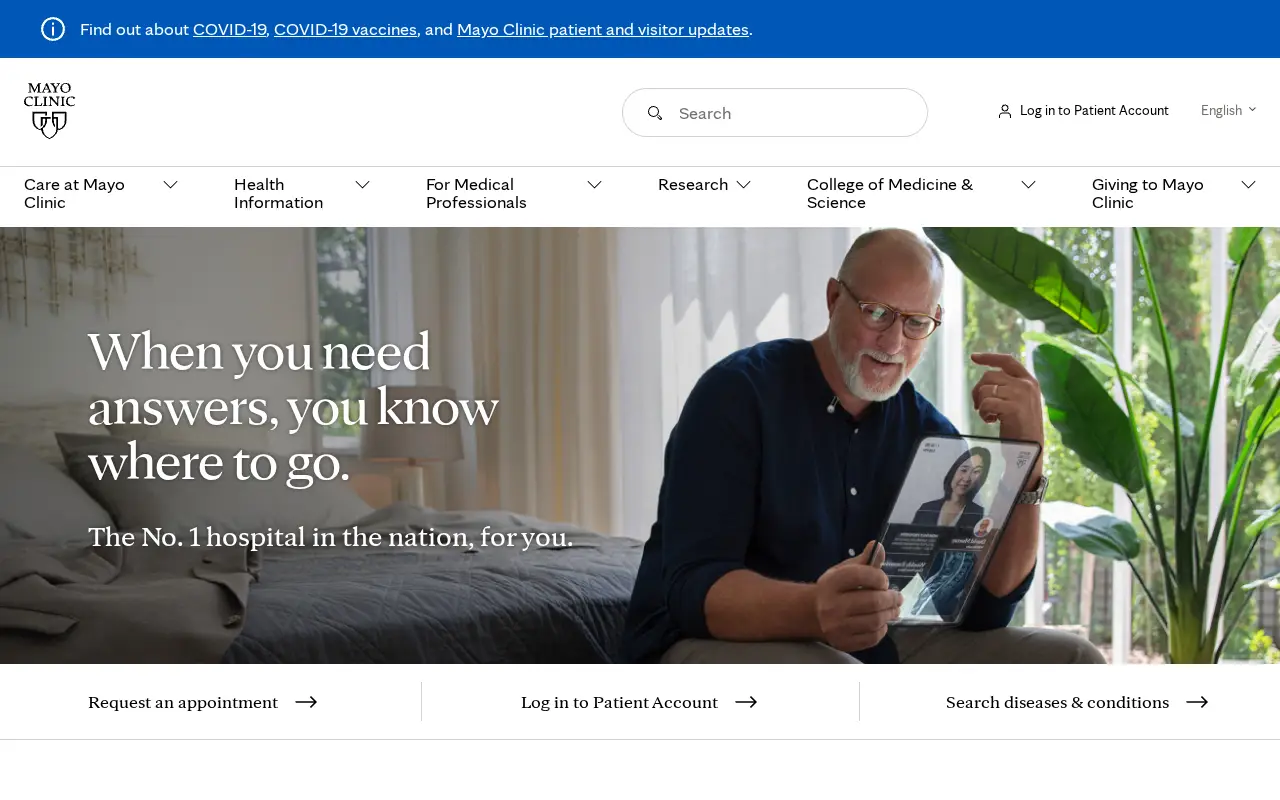Expand the For Medical Professionals chevron
1280x800 pixels.
tap(594, 185)
